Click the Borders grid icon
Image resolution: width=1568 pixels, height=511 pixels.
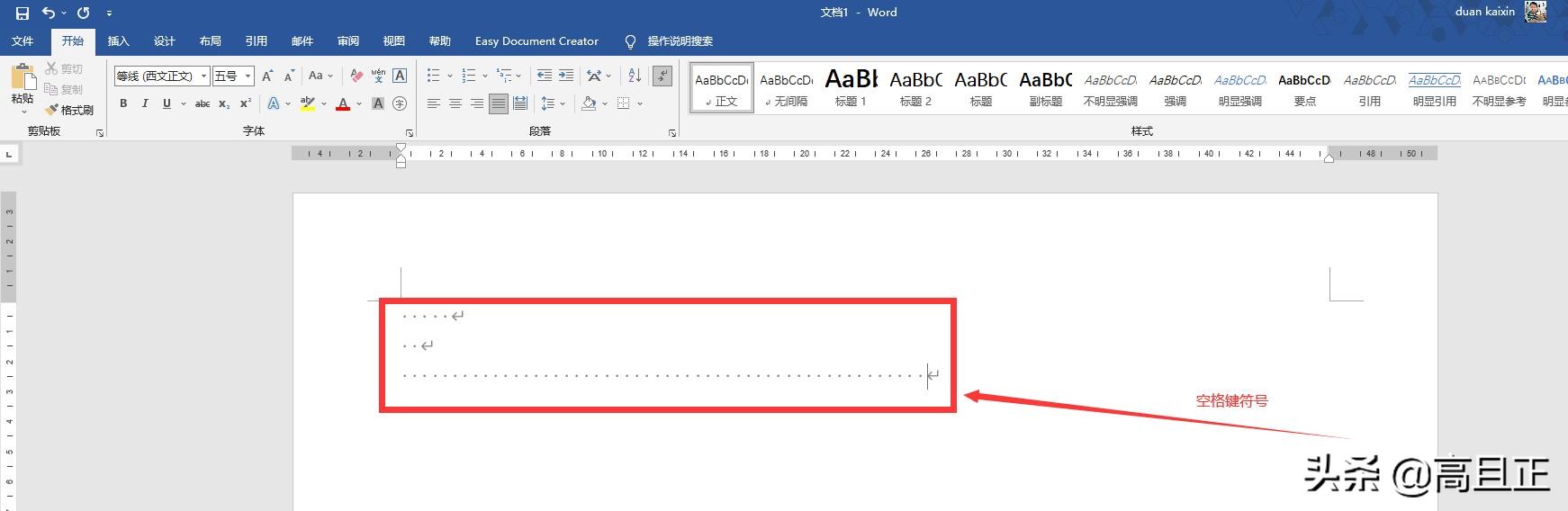[x=623, y=103]
